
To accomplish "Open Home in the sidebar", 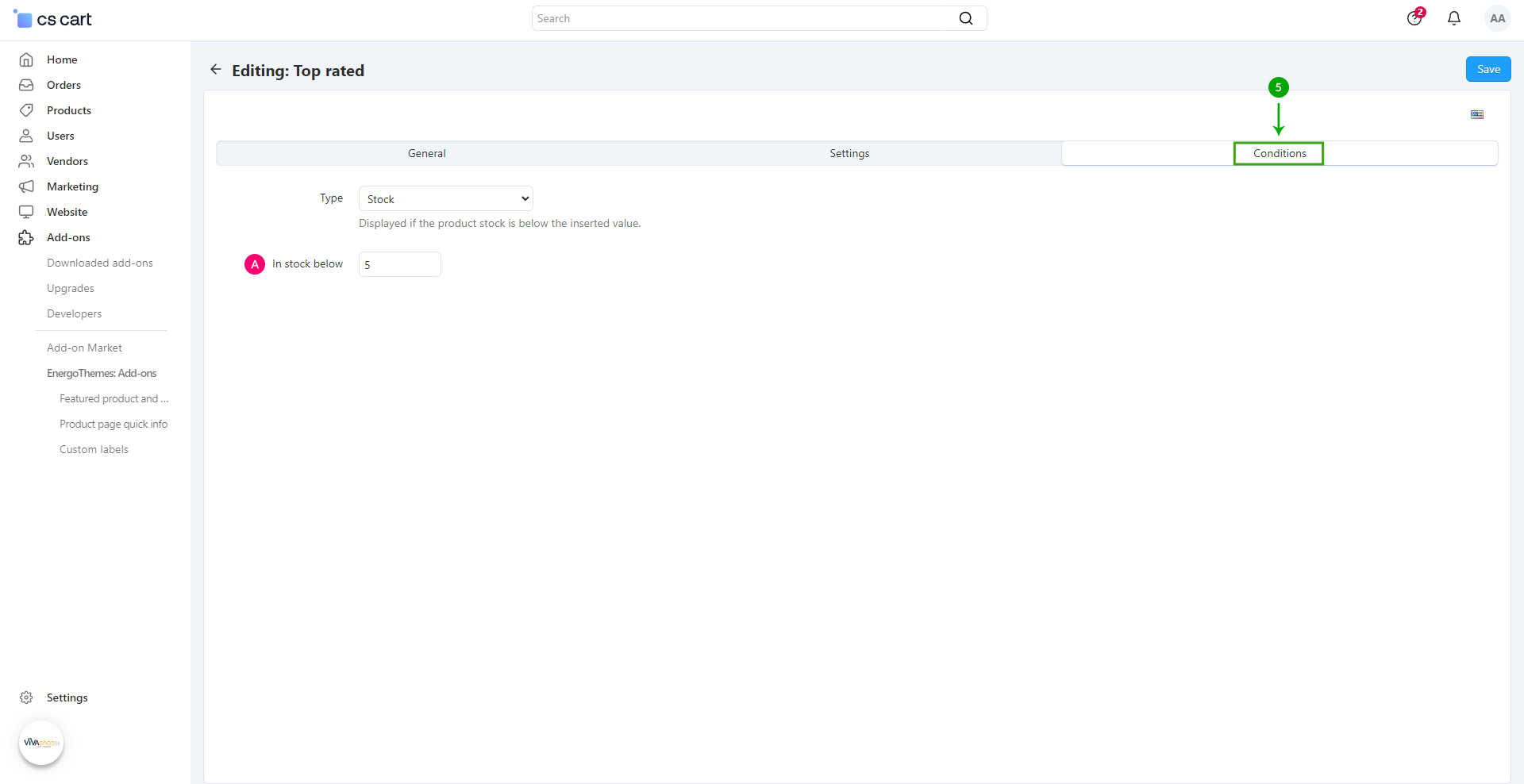I will tap(62, 60).
